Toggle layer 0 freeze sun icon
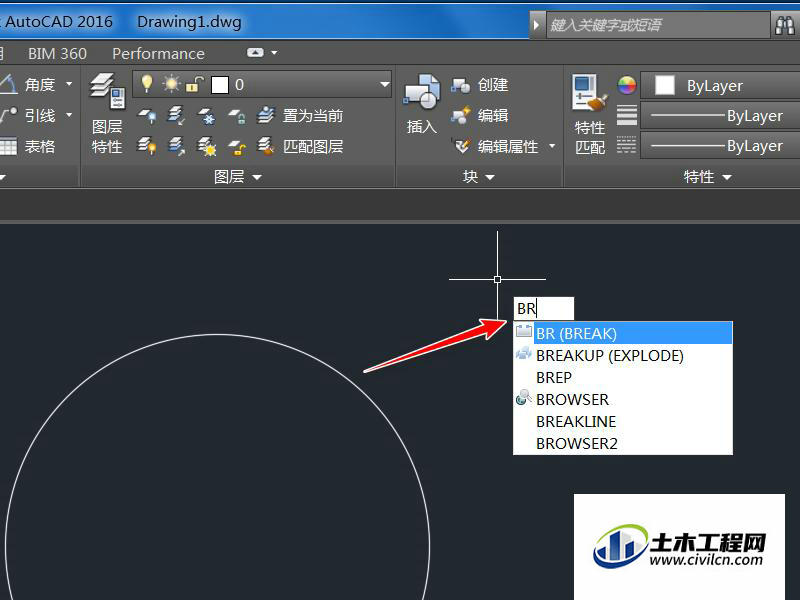 (x=171, y=84)
